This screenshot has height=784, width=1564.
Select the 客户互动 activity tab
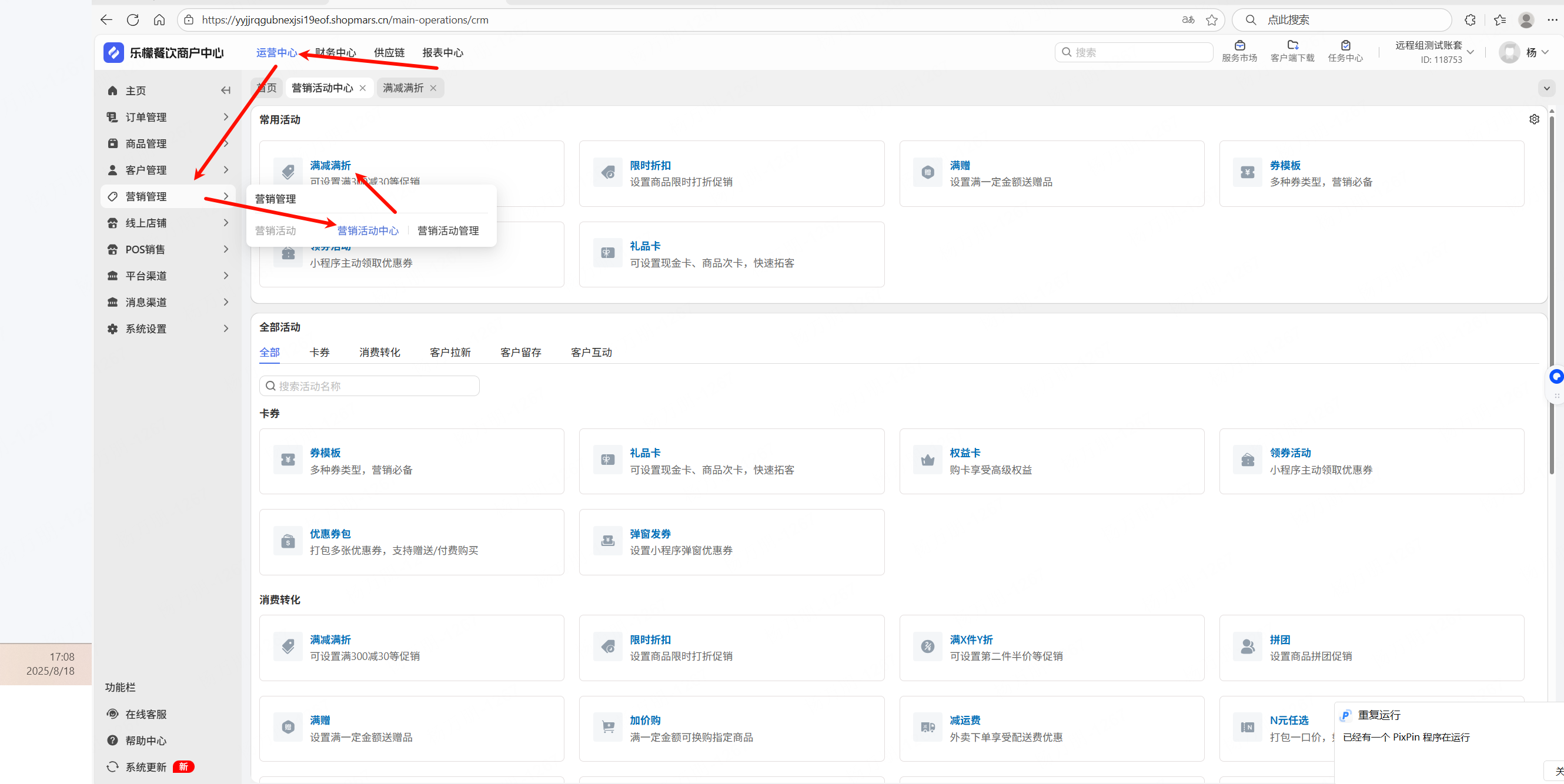click(591, 353)
